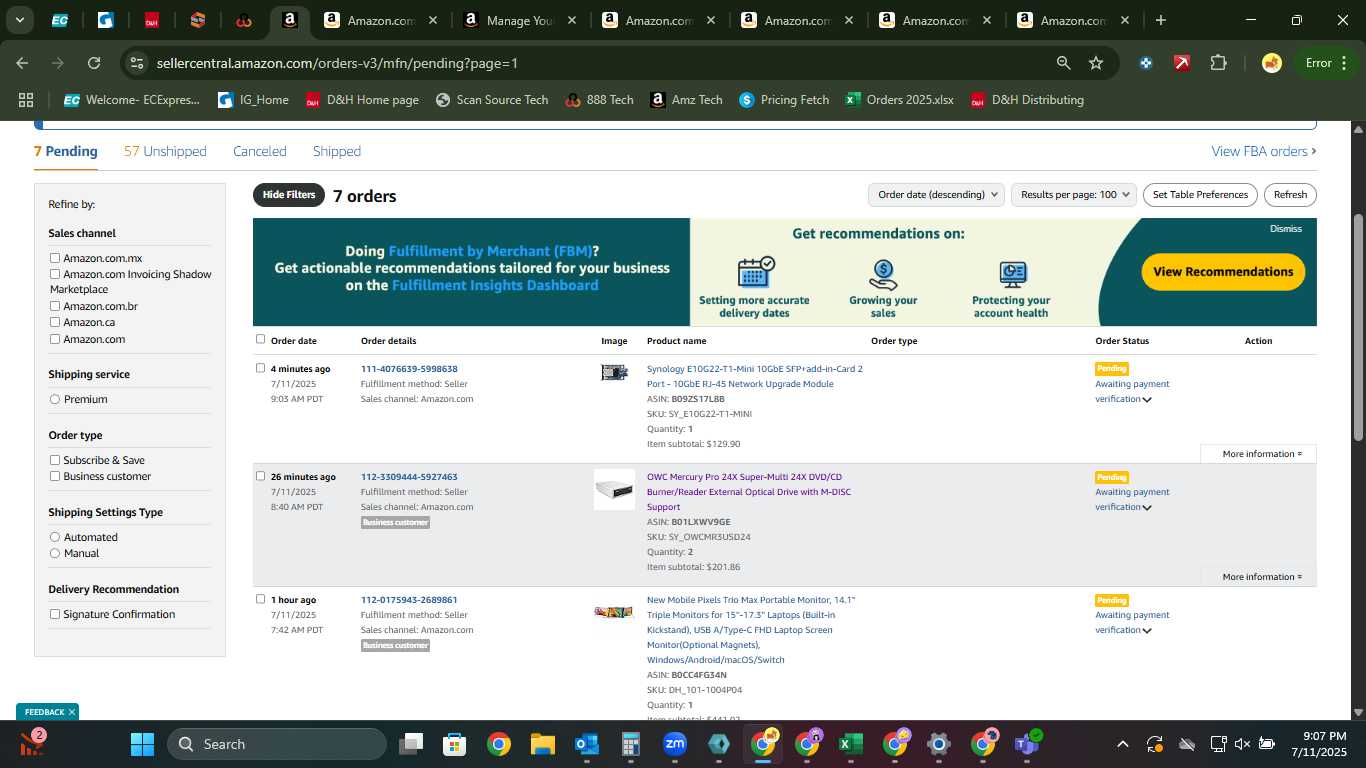Open View FBA orders link
Image resolution: width=1366 pixels, height=768 pixels.
click(1263, 151)
